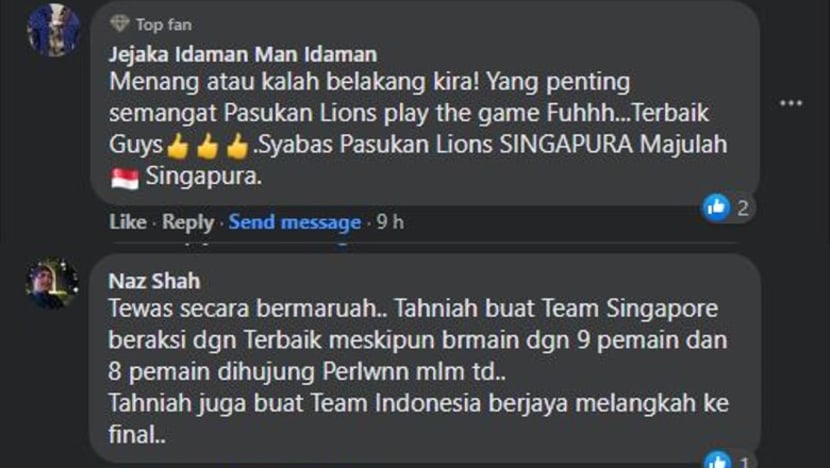Open the three-dot options menu beside first comment
This screenshot has height=468, width=830.
pyautogui.click(x=791, y=103)
